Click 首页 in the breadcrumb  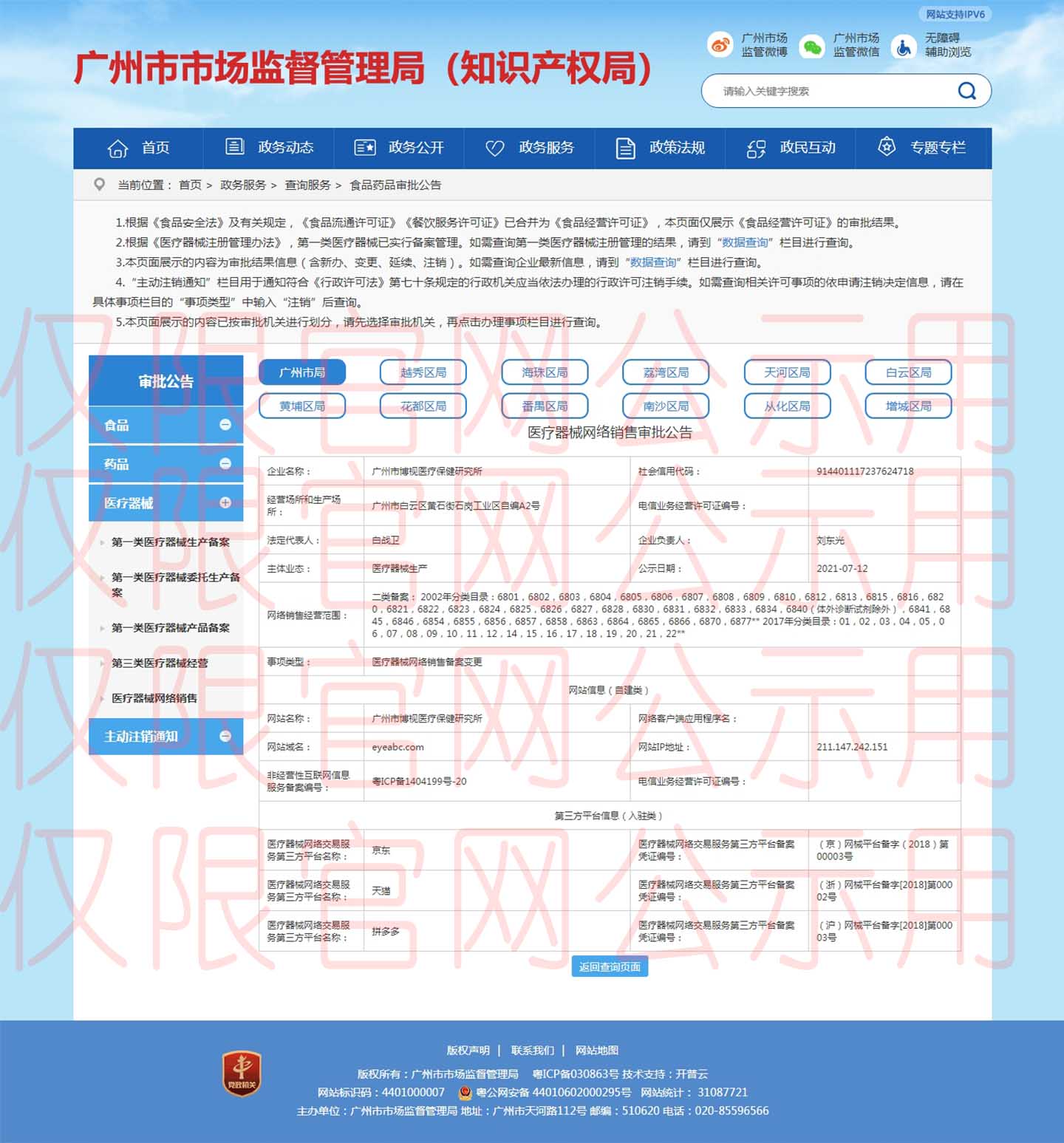pos(190,185)
